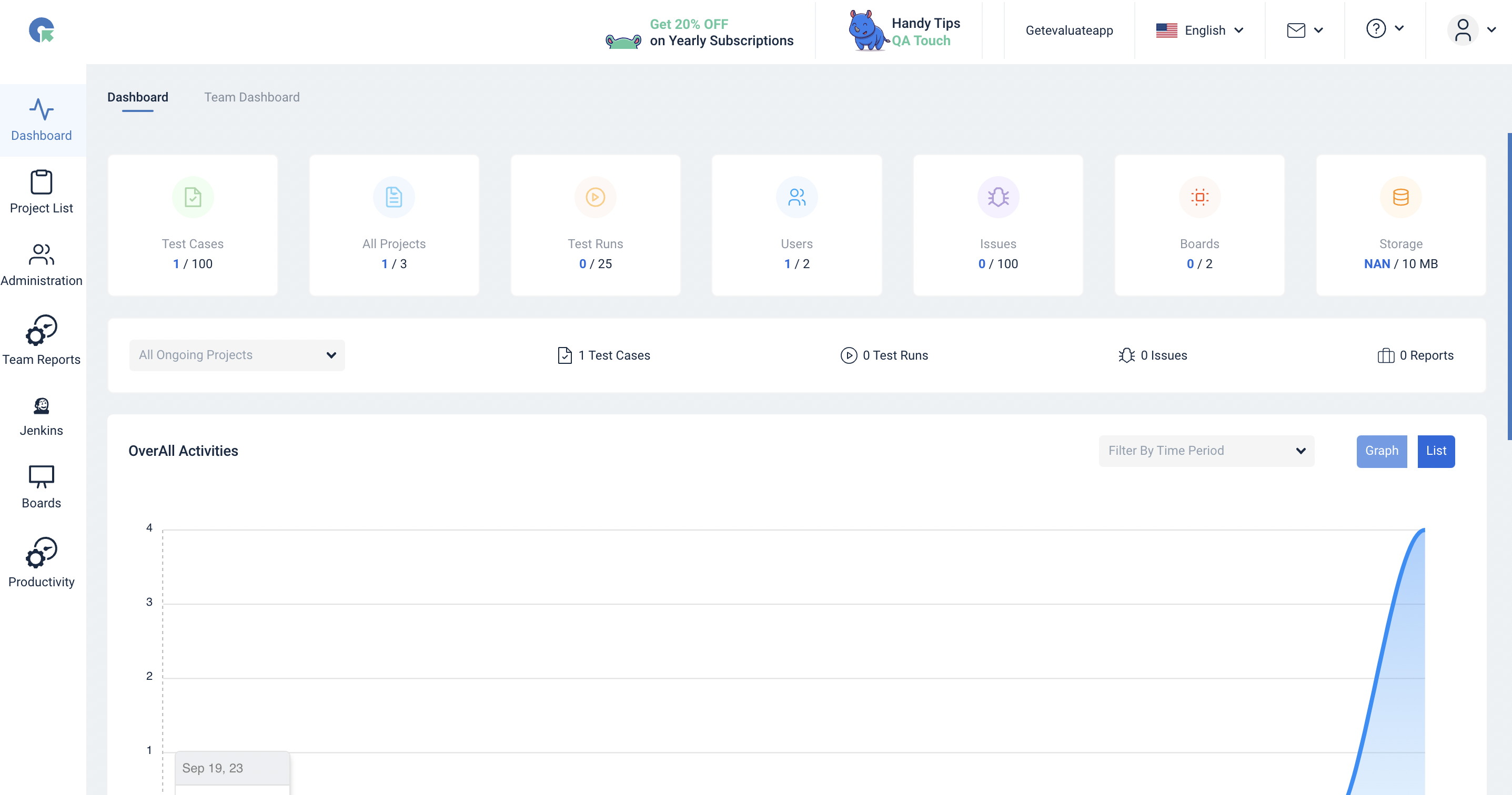The height and width of the screenshot is (795, 1512).
Task: Switch activities view to List
Action: point(1435,451)
